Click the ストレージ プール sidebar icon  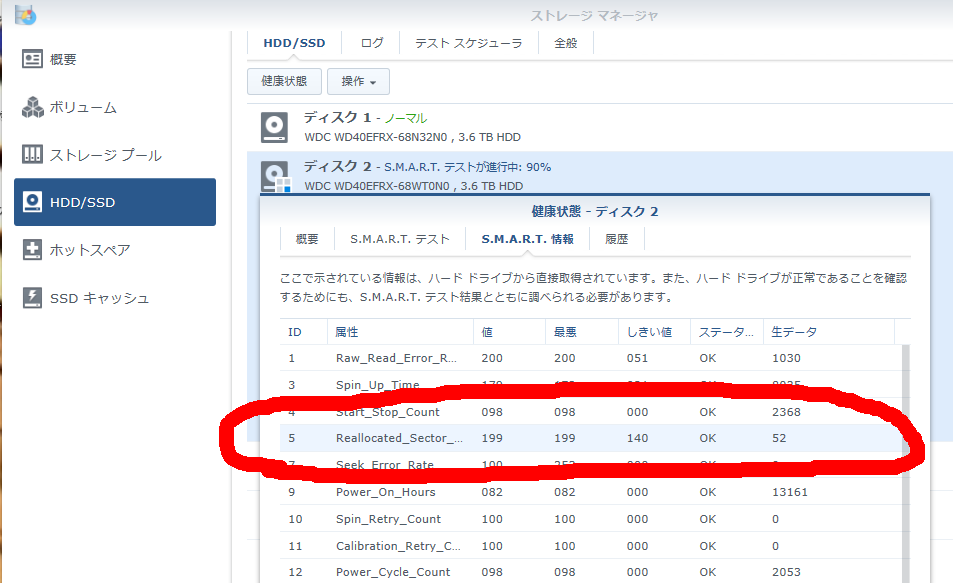pyautogui.click(x=32, y=154)
